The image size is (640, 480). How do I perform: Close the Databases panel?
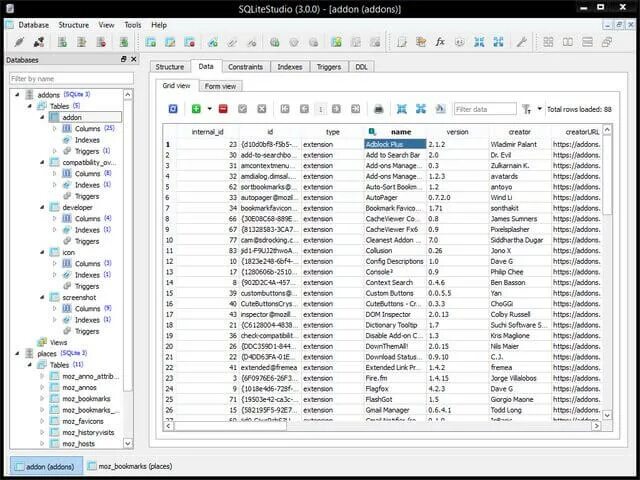[x=133, y=60]
